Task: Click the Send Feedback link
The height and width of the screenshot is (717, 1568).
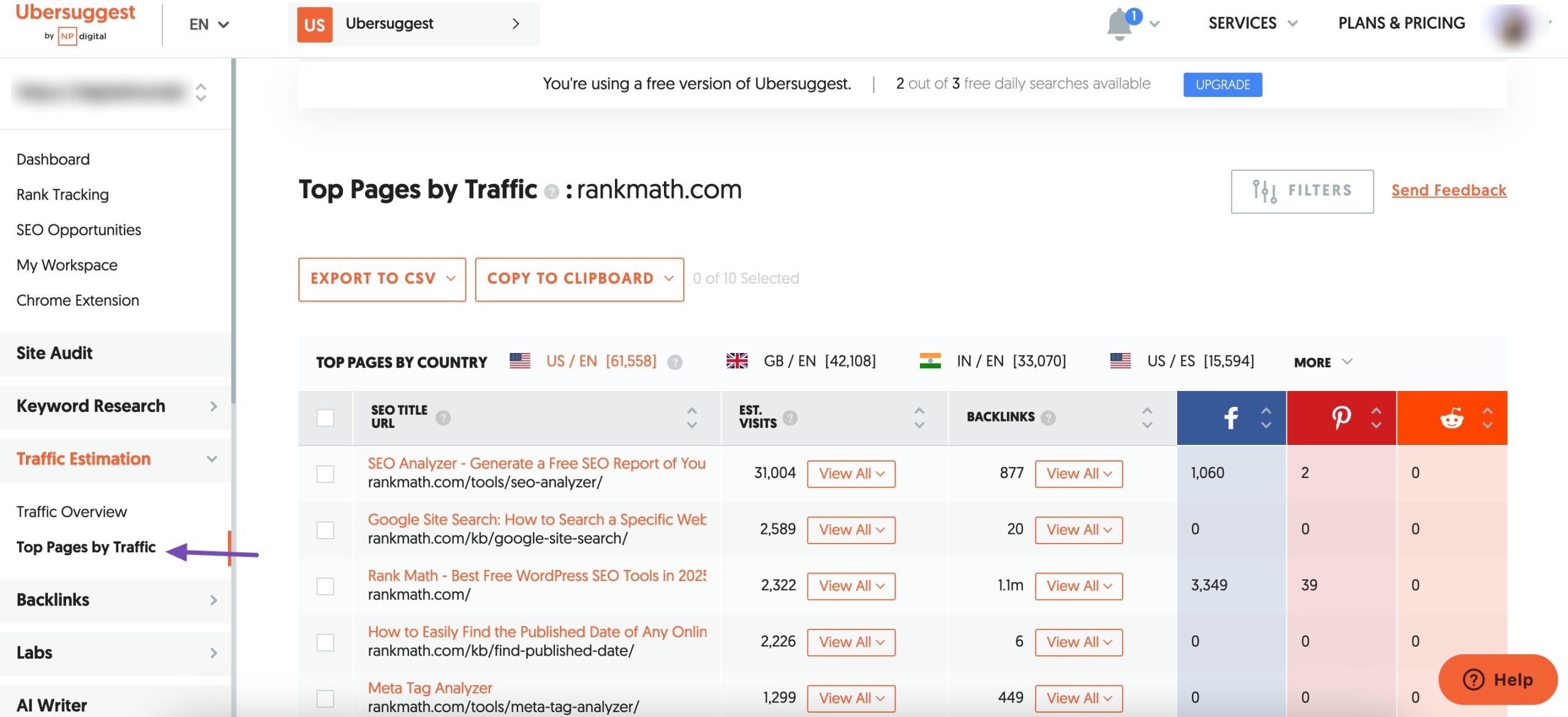Action: (x=1449, y=191)
